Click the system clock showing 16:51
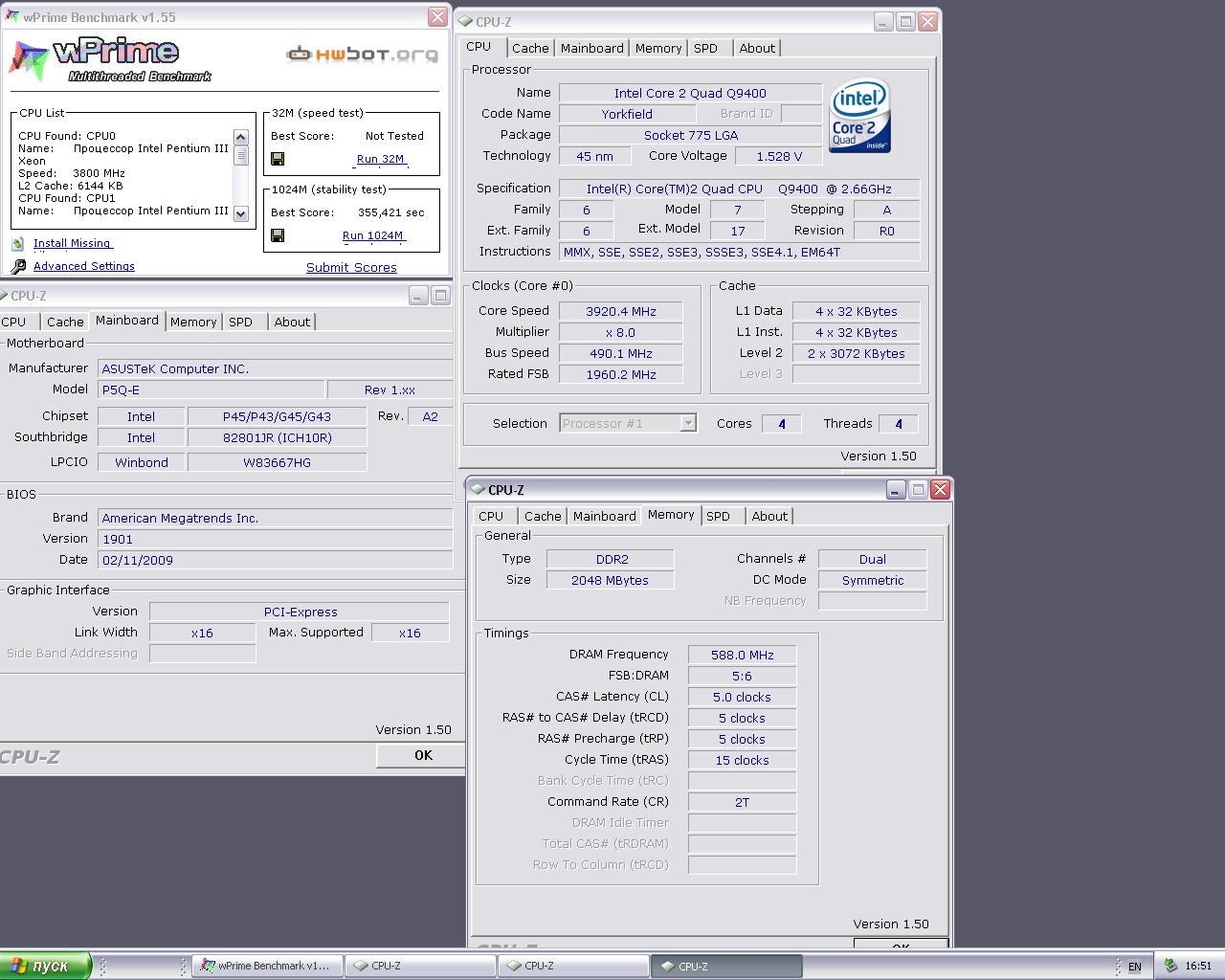This screenshot has height=980, width=1225. (1198, 966)
